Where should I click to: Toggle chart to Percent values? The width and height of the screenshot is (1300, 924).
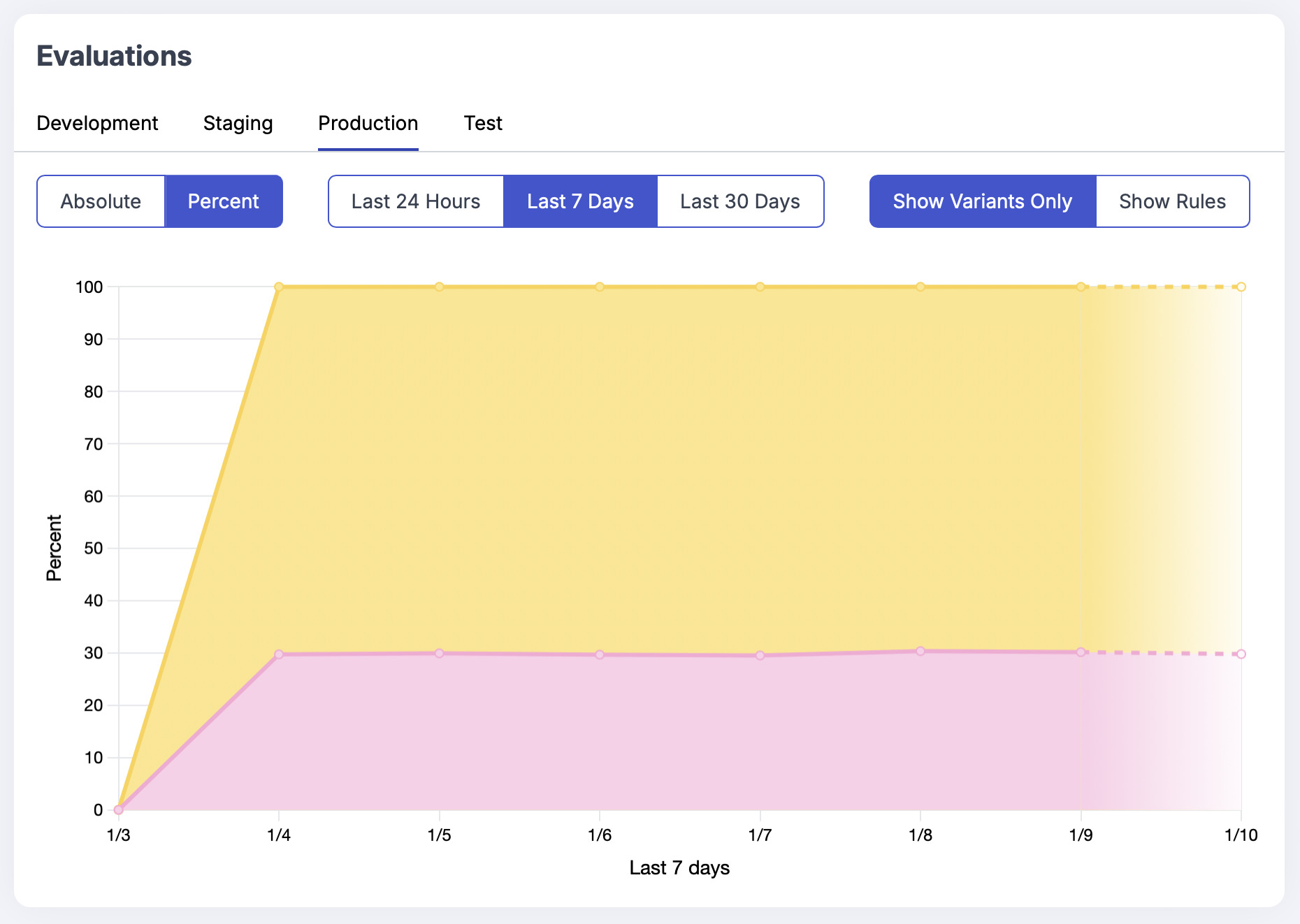(x=224, y=201)
